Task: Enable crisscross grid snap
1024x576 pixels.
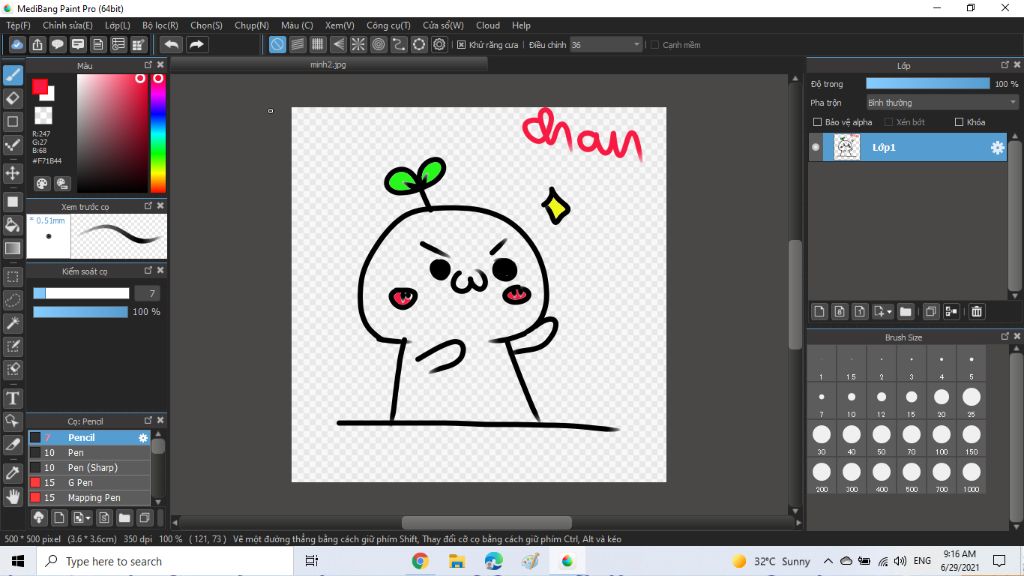Action: click(x=317, y=44)
